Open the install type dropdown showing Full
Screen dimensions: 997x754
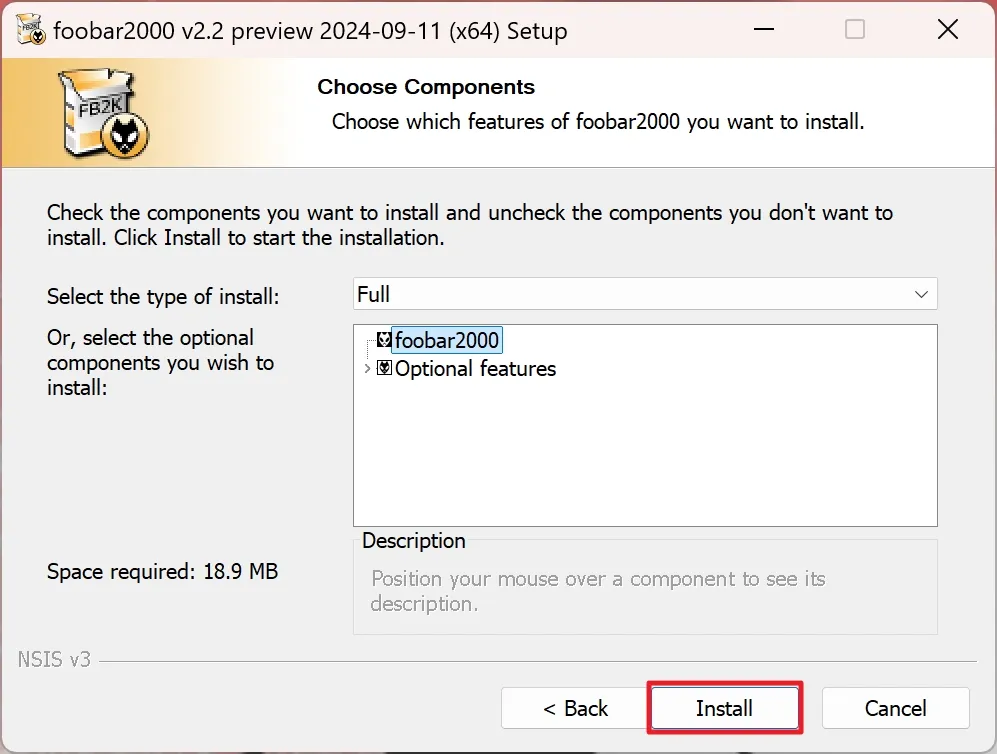(x=645, y=294)
